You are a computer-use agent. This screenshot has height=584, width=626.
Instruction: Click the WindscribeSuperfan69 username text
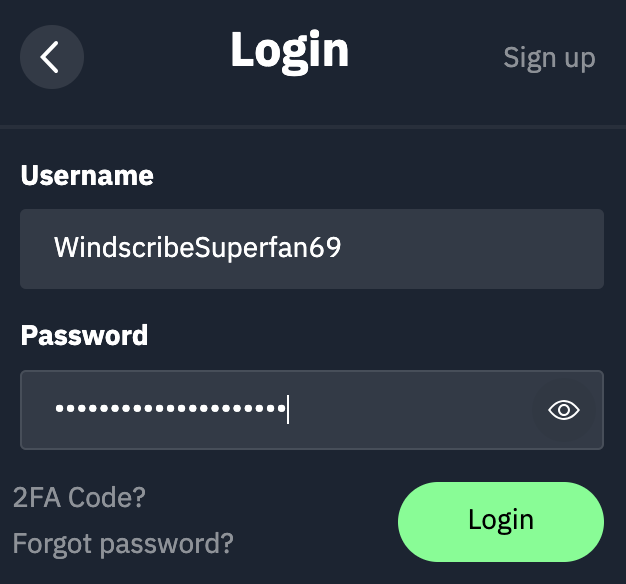coord(198,248)
